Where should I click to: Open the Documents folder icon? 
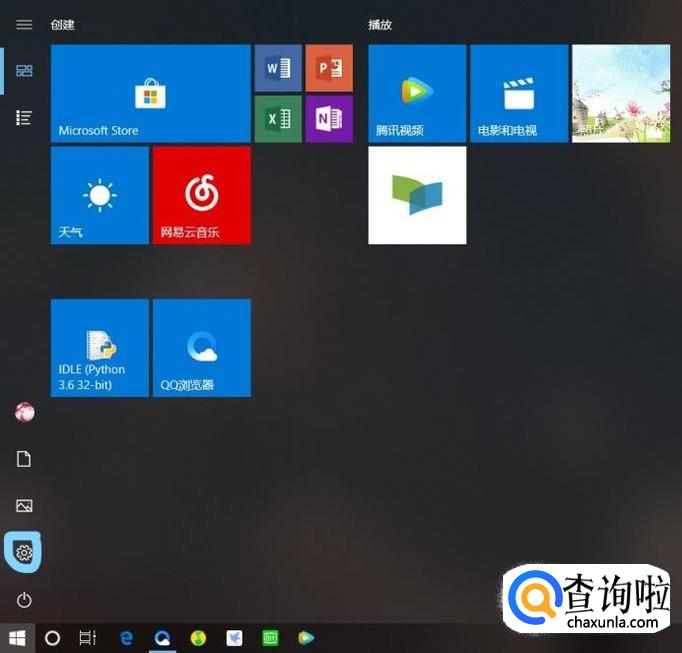(24, 459)
